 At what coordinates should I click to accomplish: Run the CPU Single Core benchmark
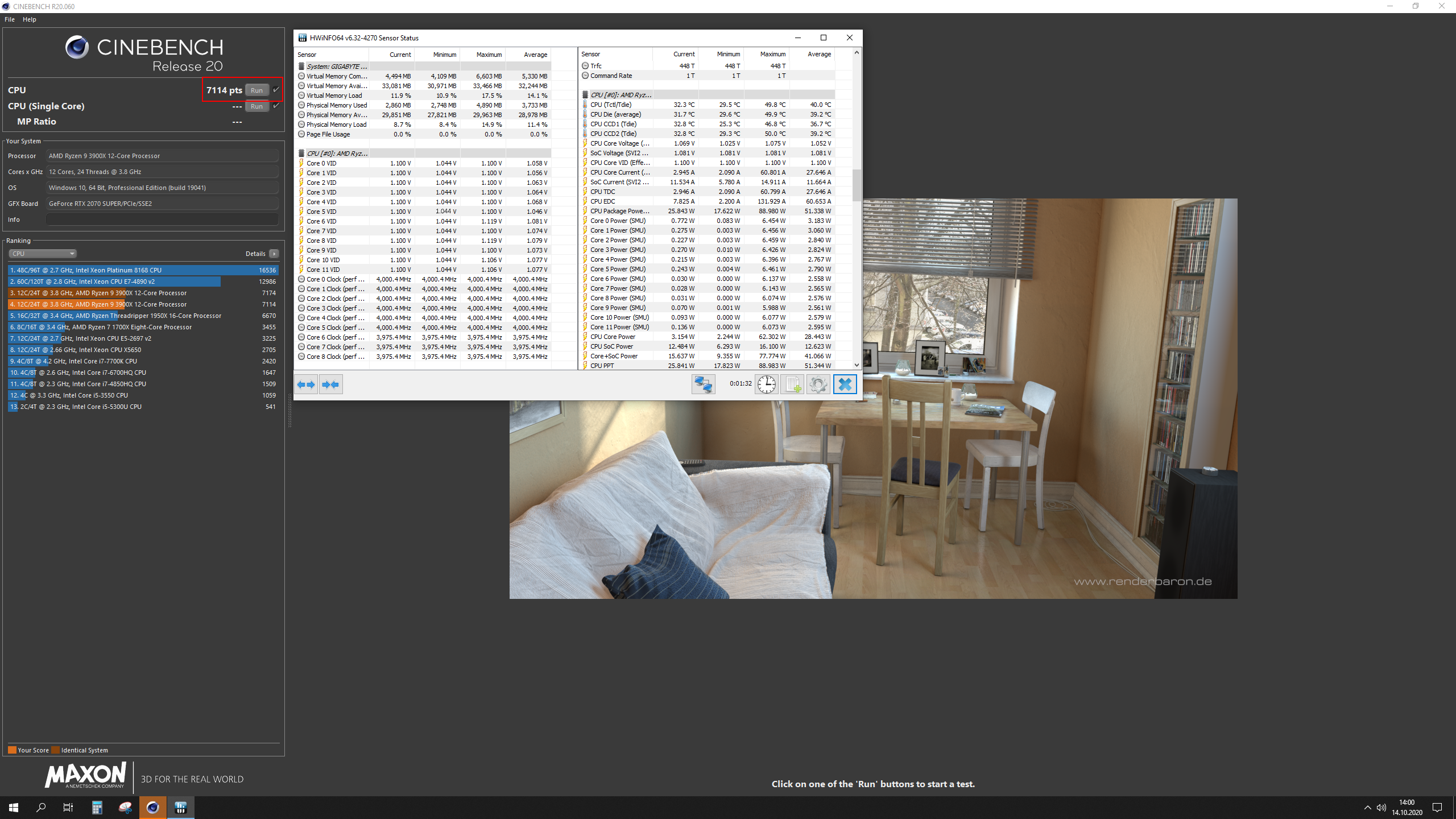[x=257, y=106]
